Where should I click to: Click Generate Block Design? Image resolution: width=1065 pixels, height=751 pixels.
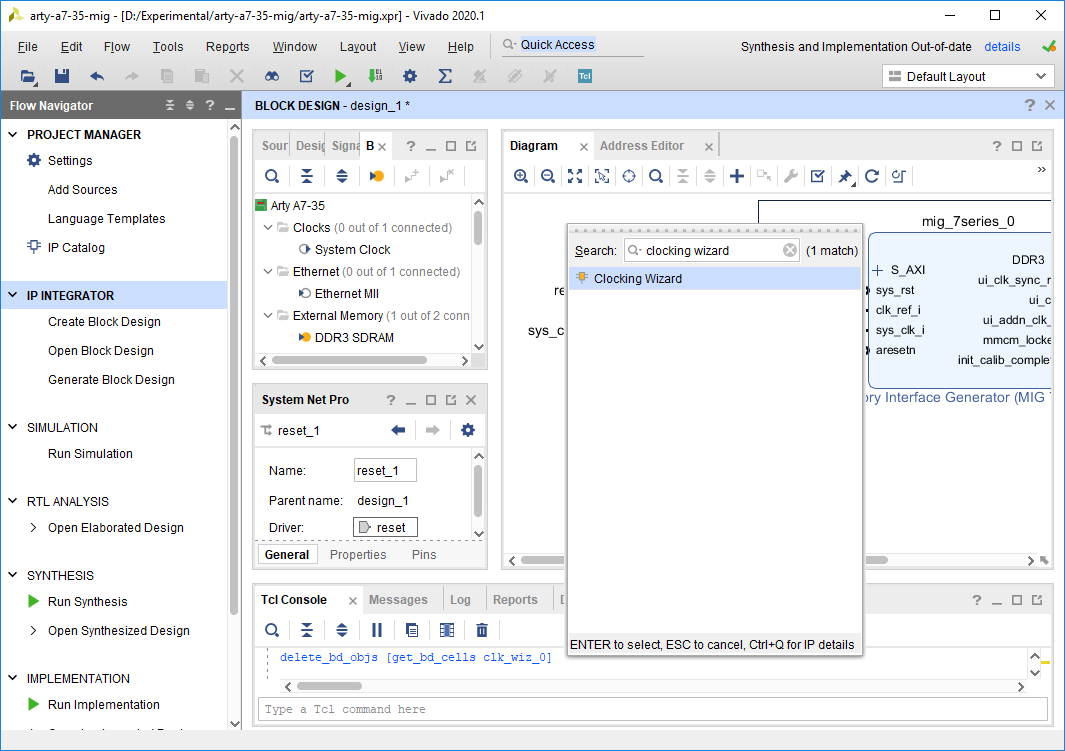point(111,380)
